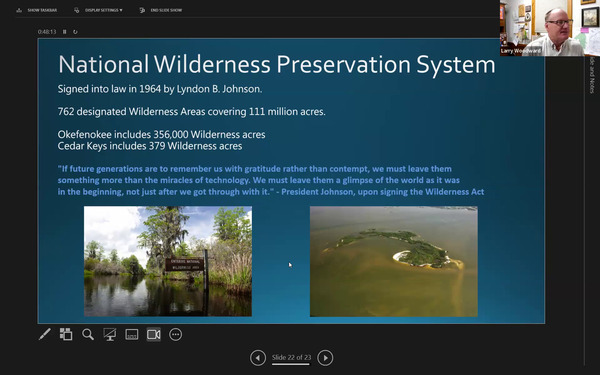Click 'Cedar Keys includes 379 Wilderness acres'
The image size is (600, 375).
point(150,146)
